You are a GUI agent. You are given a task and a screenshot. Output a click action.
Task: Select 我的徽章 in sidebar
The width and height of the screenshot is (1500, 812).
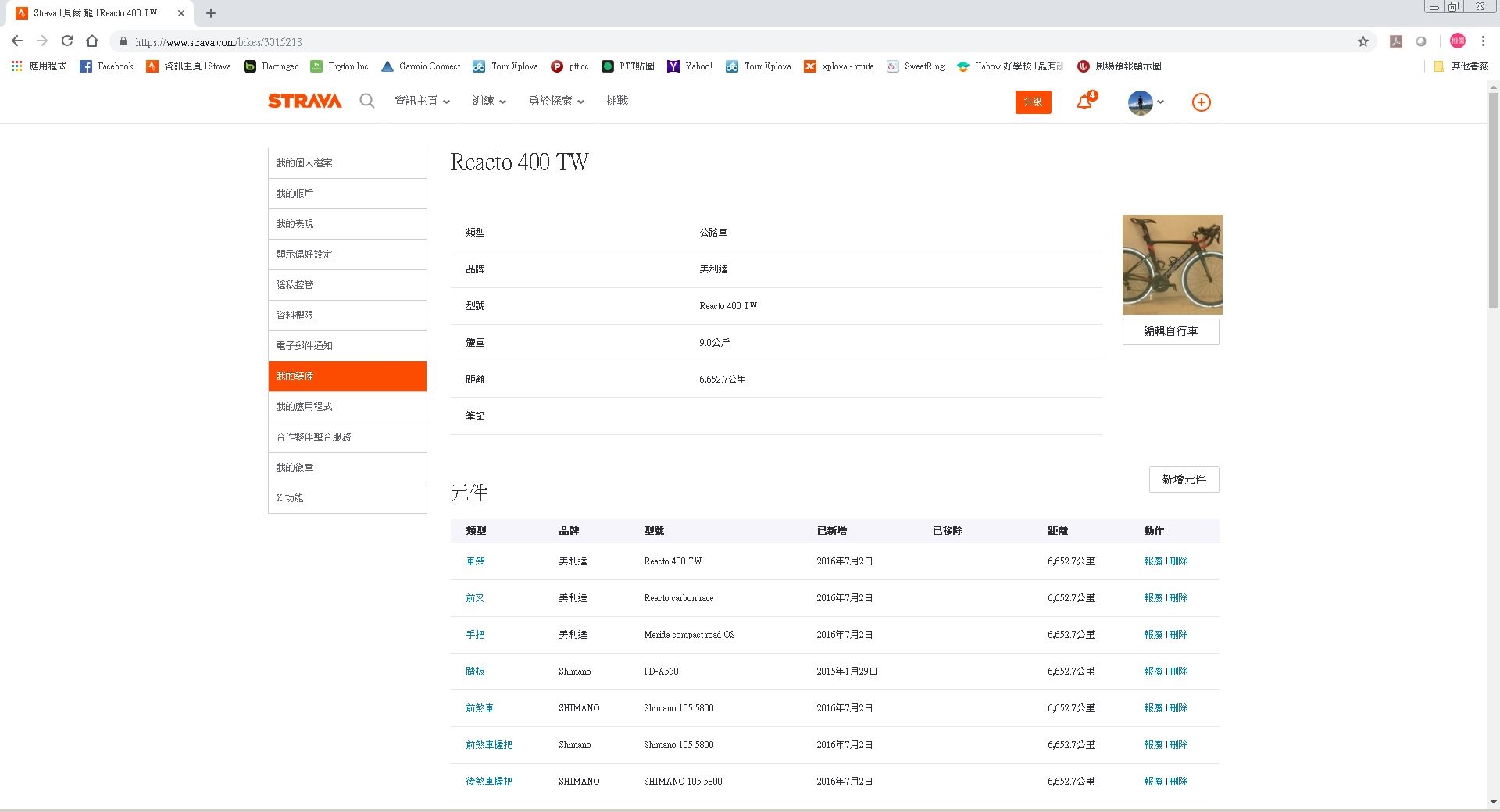pyautogui.click(x=348, y=468)
